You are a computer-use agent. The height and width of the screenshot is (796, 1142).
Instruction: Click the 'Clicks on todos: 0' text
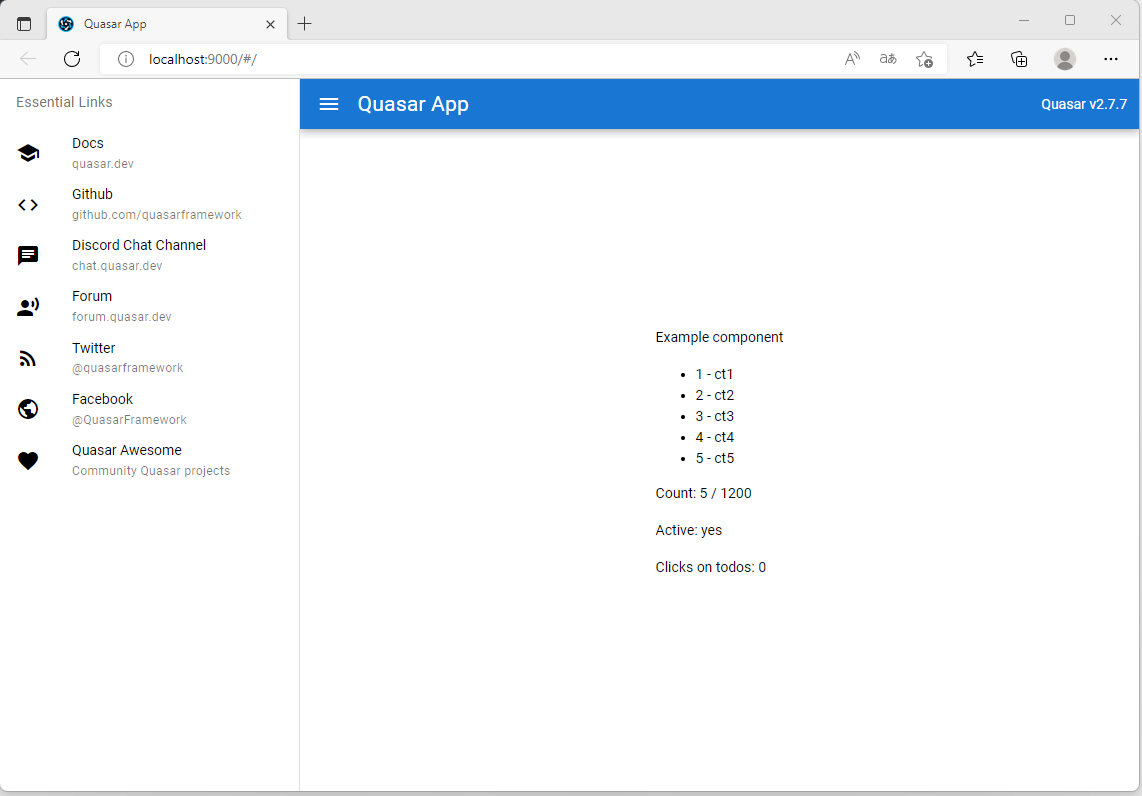point(710,567)
